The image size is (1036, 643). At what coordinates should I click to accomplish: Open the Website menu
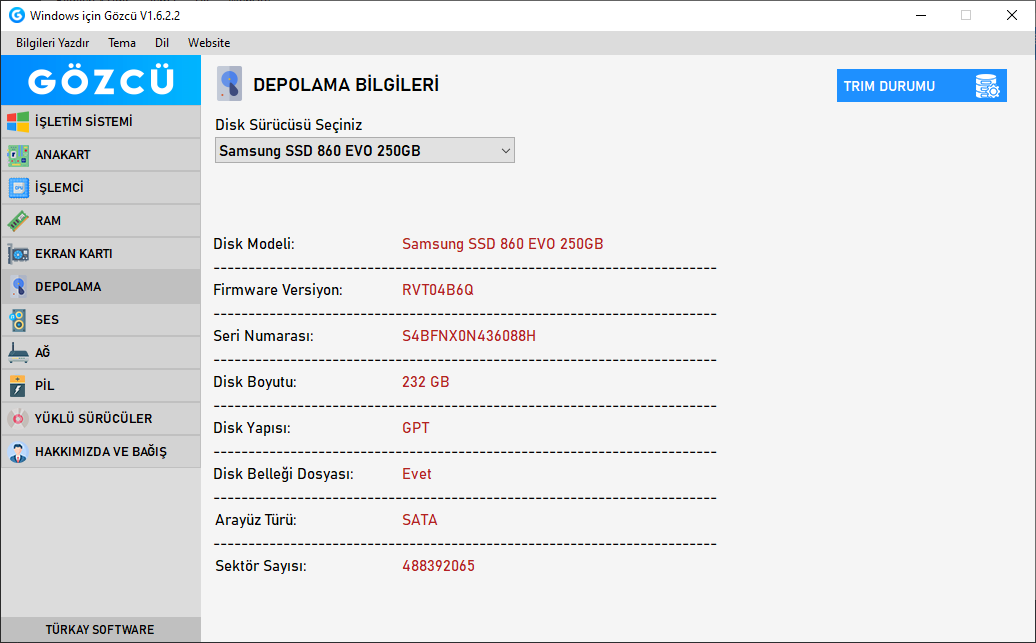point(209,43)
